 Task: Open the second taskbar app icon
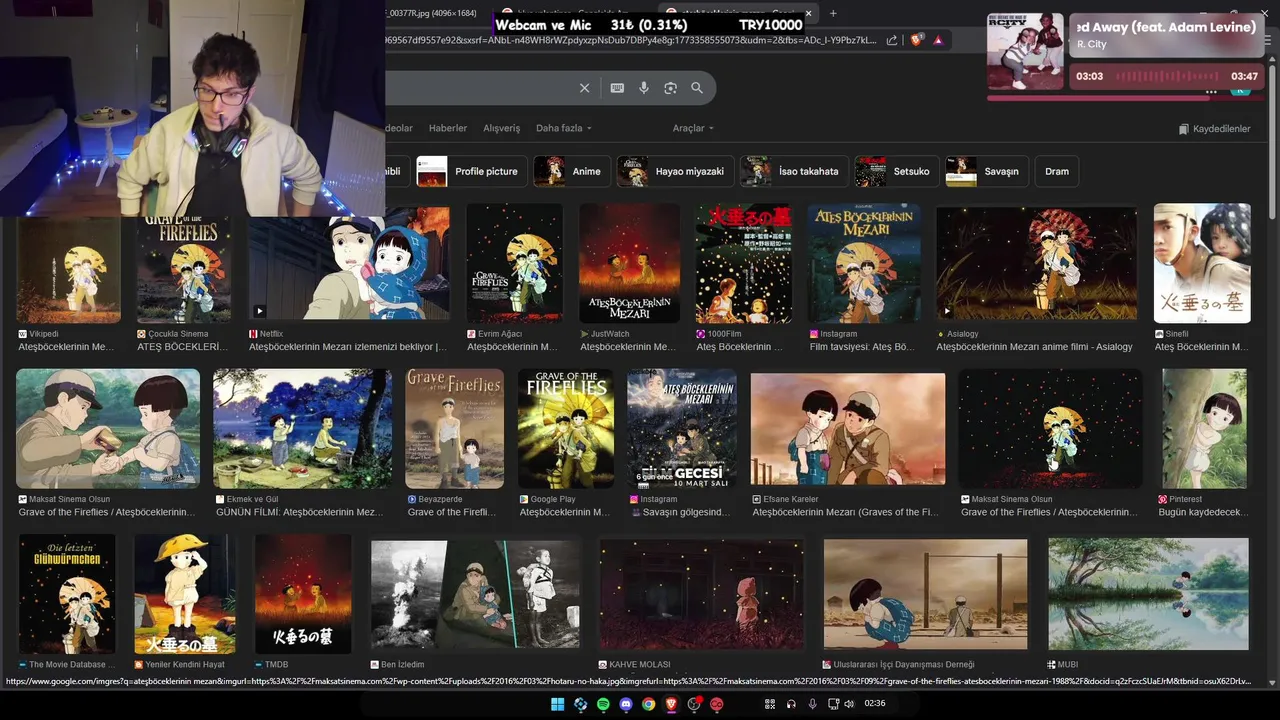[580, 704]
